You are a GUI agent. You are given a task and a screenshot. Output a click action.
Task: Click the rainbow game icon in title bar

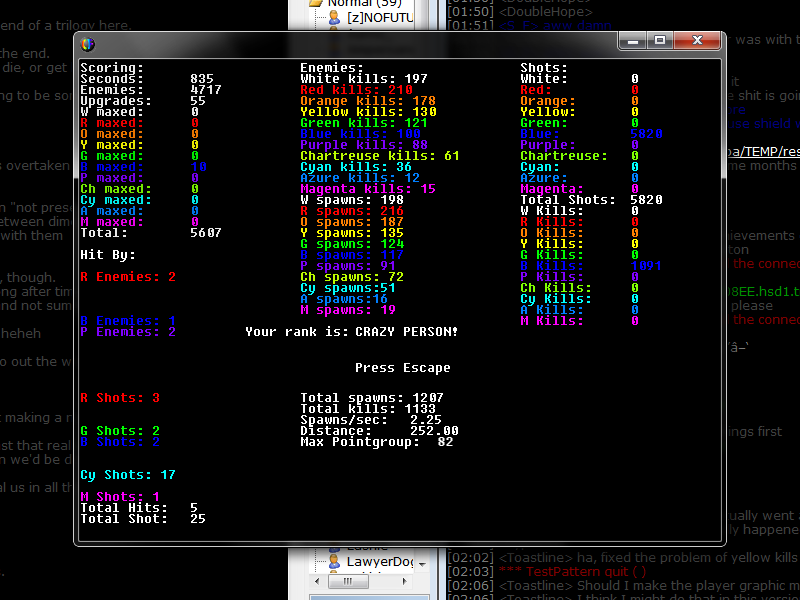tap(88, 43)
